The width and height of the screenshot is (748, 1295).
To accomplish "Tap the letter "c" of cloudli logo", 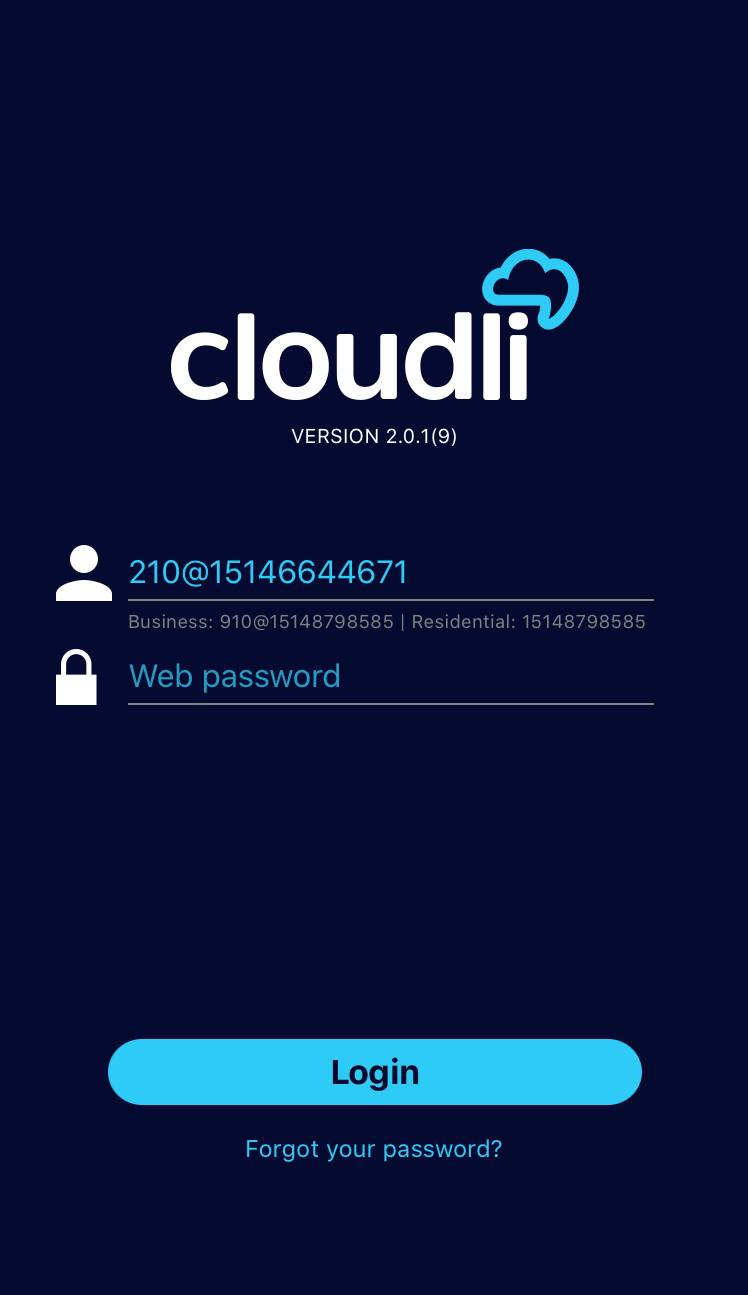I will tap(199, 365).
